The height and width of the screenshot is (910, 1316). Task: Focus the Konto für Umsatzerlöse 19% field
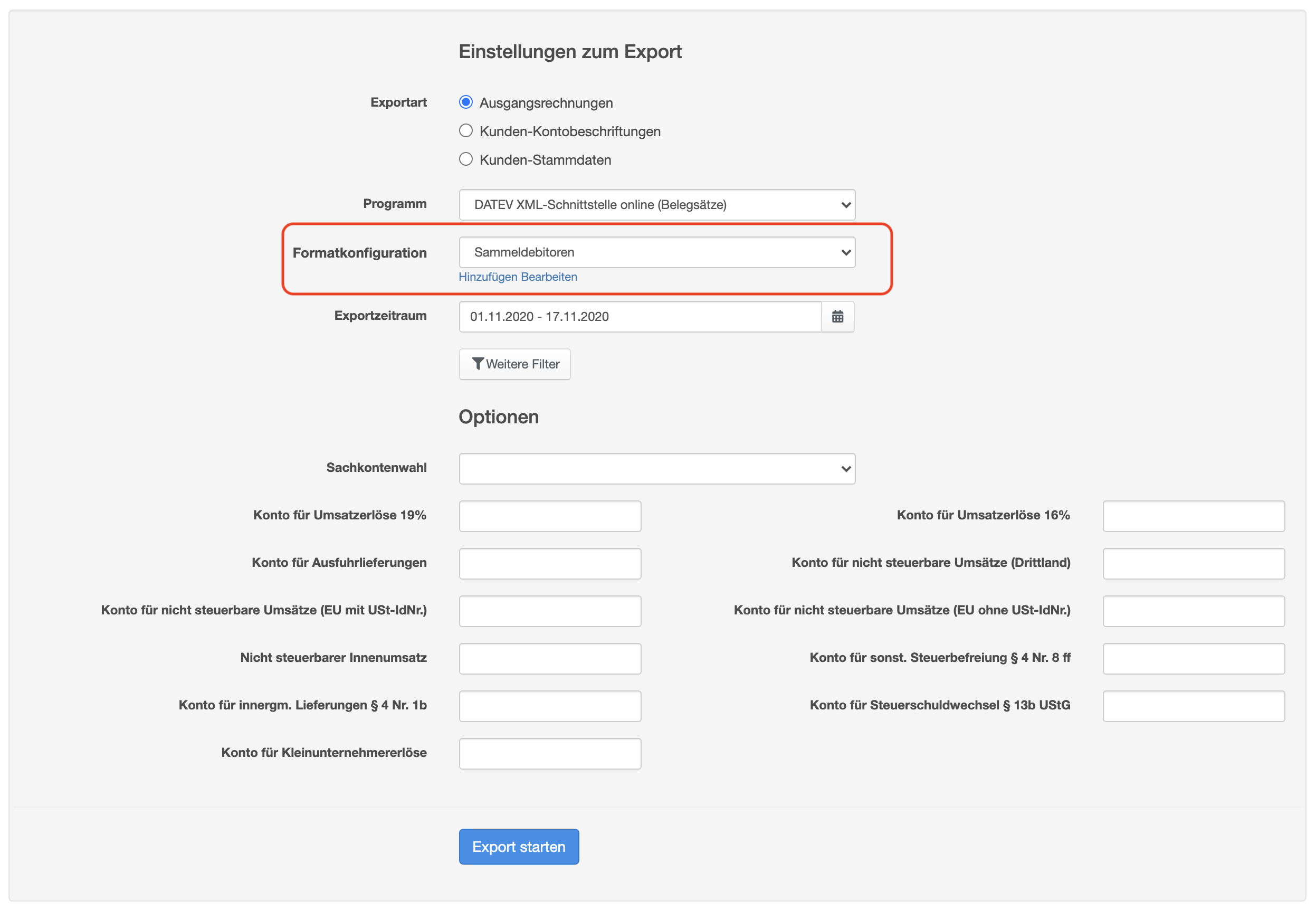point(550,516)
